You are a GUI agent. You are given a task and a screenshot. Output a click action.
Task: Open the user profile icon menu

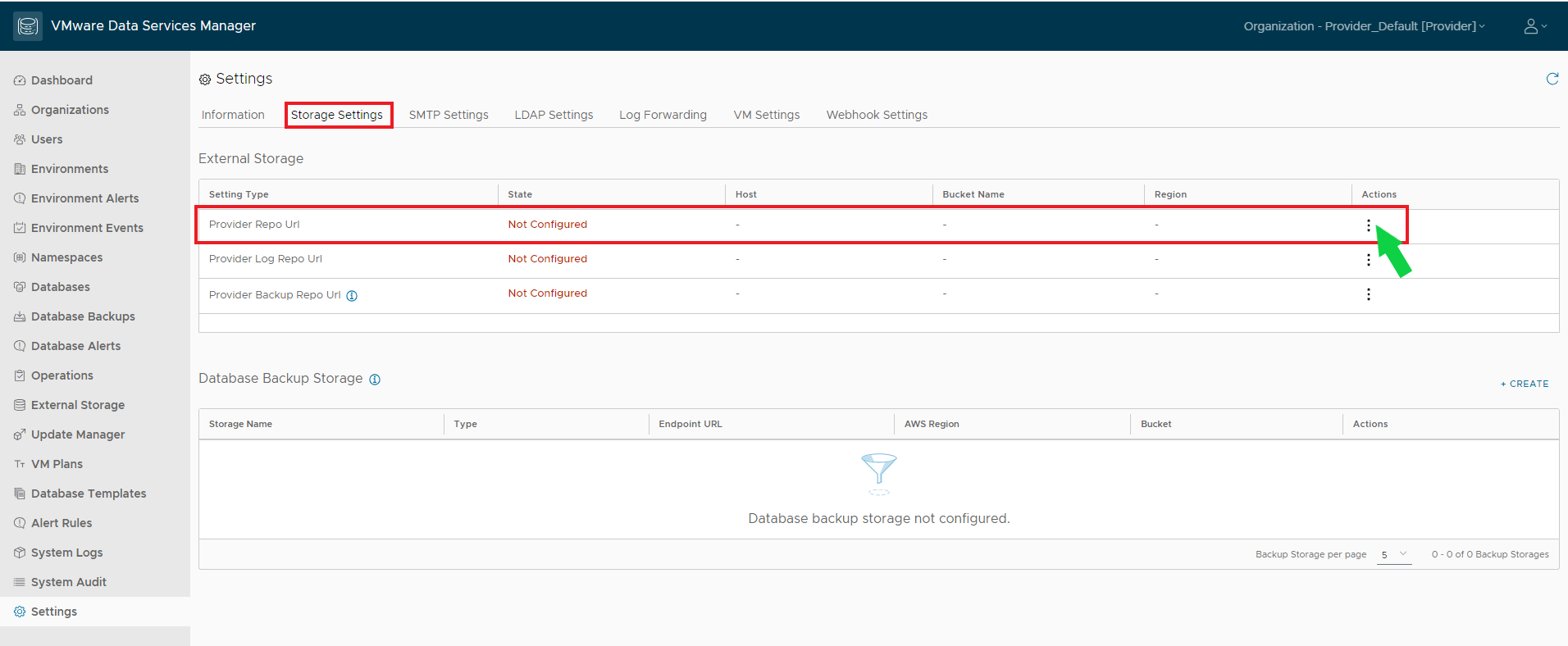click(1535, 26)
